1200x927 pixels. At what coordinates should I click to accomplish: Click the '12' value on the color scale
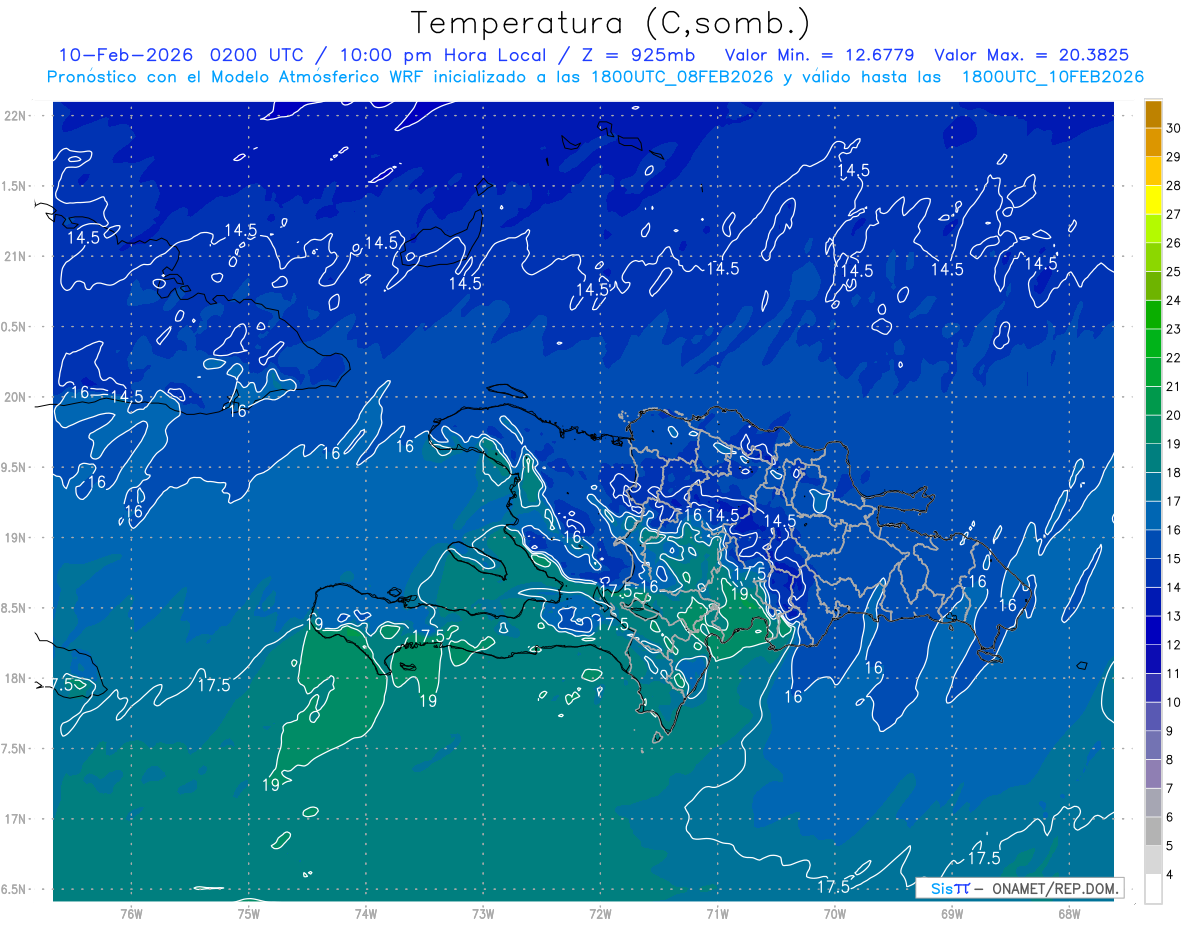(1173, 645)
